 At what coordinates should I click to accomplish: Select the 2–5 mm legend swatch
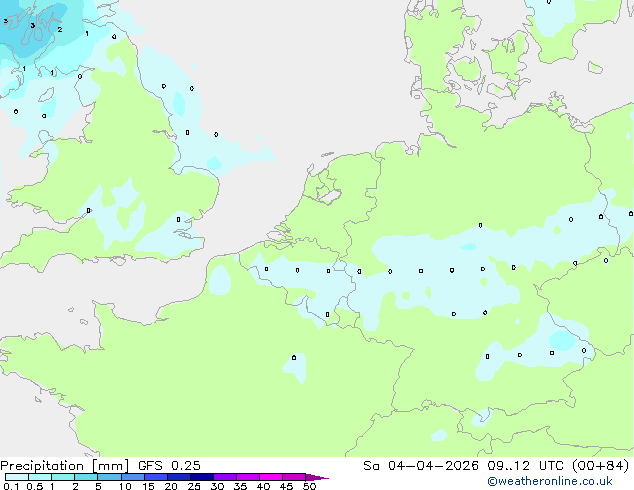click(x=86, y=477)
